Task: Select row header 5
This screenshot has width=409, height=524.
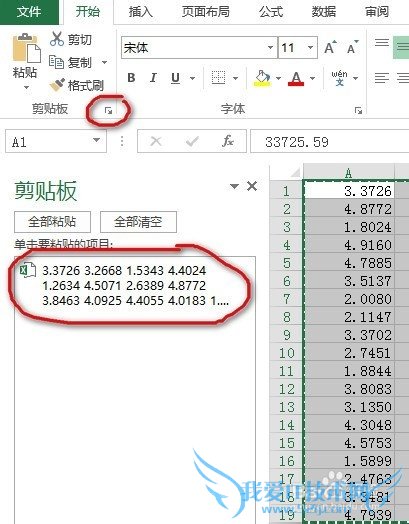Action: (x=287, y=263)
